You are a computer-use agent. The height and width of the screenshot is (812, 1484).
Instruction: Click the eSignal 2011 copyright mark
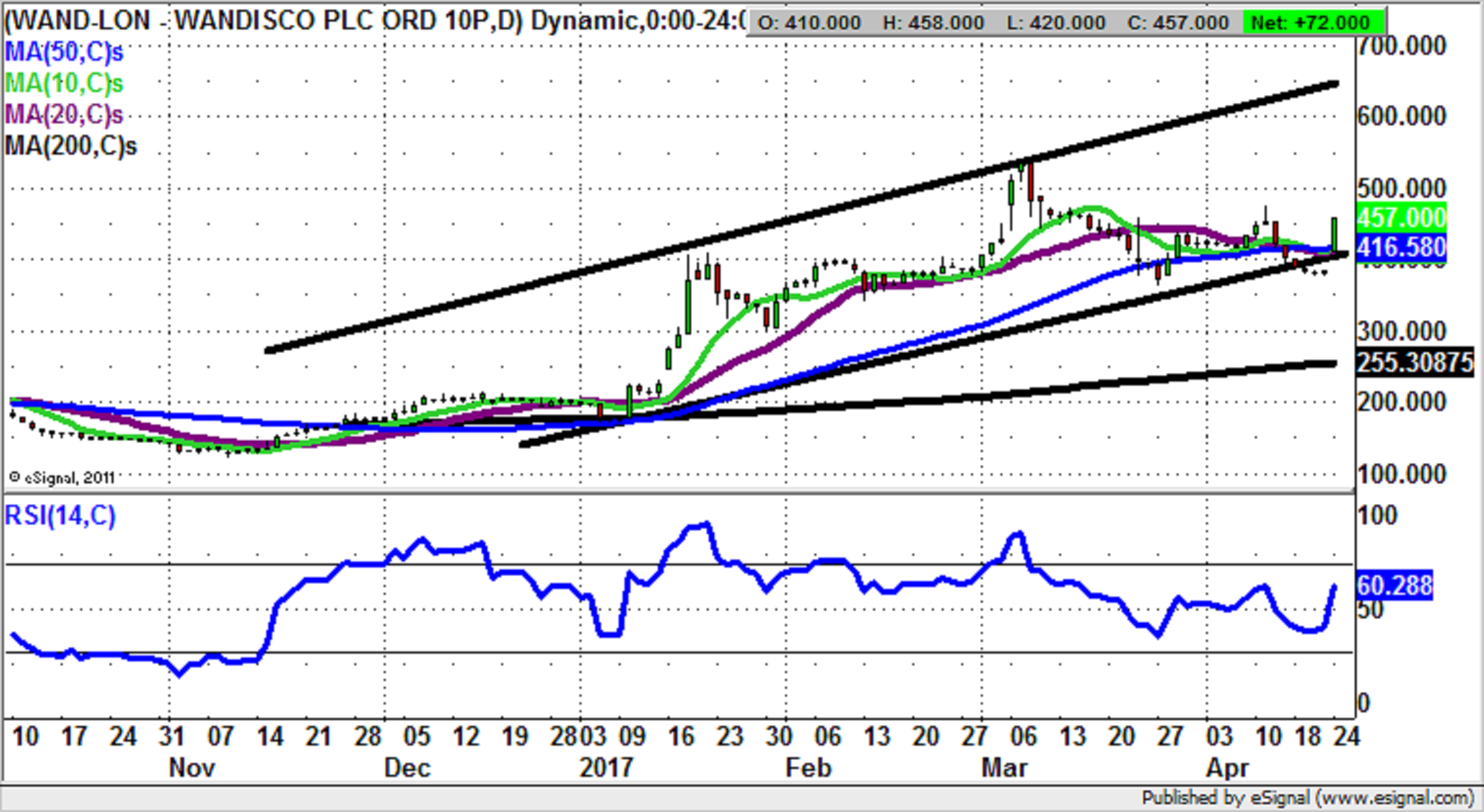pyautogui.click(x=62, y=478)
